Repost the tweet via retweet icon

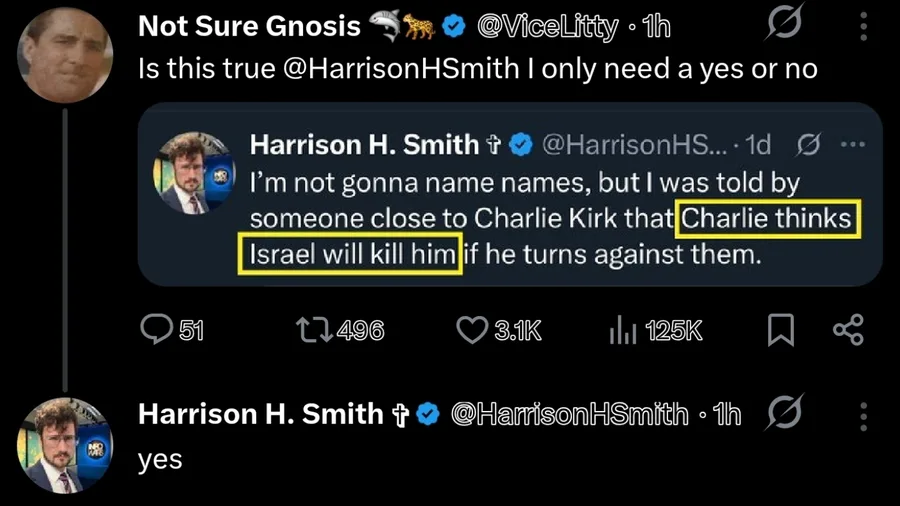pyautogui.click(x=311, y=329)
